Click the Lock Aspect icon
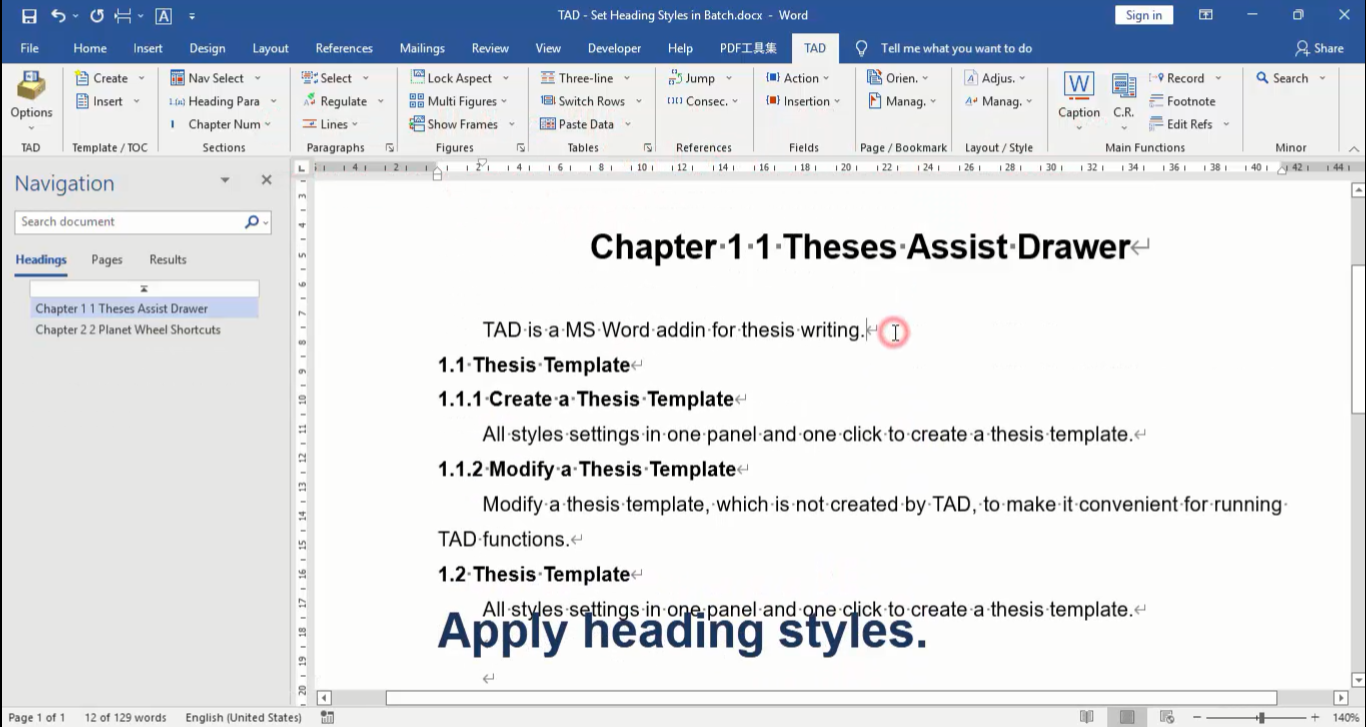This screenshot has height=727, width=1366. tap(416, 78)
